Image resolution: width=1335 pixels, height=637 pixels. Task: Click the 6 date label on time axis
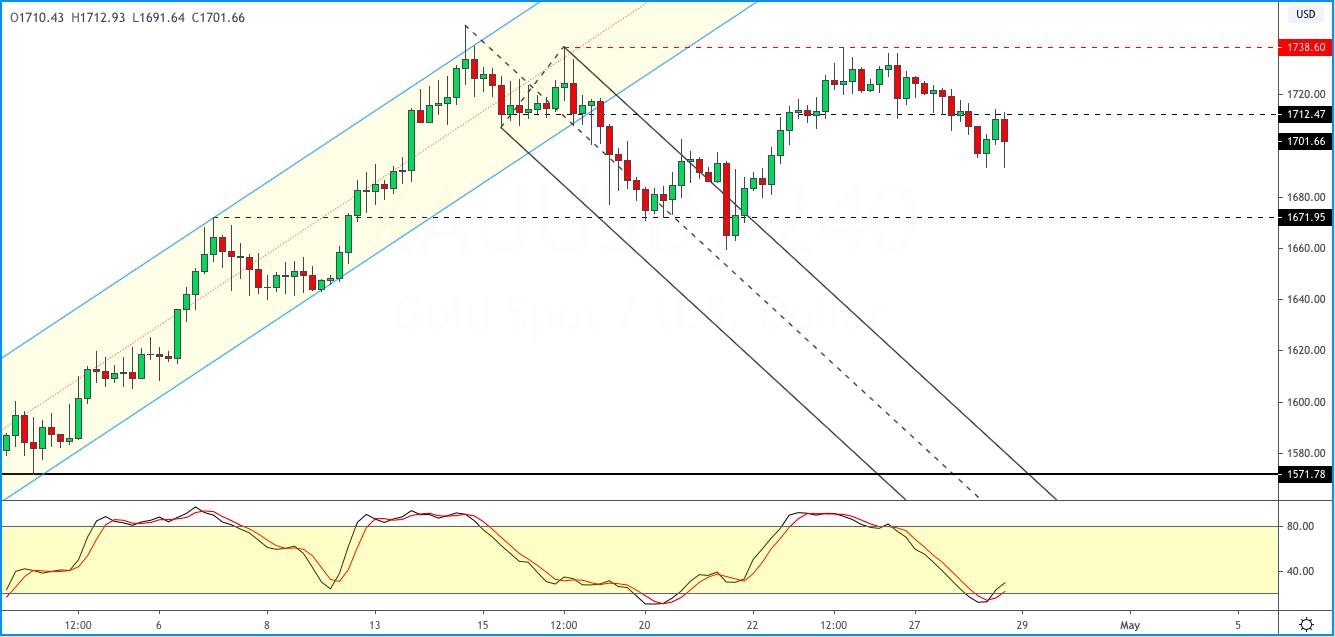coord(158,624)
